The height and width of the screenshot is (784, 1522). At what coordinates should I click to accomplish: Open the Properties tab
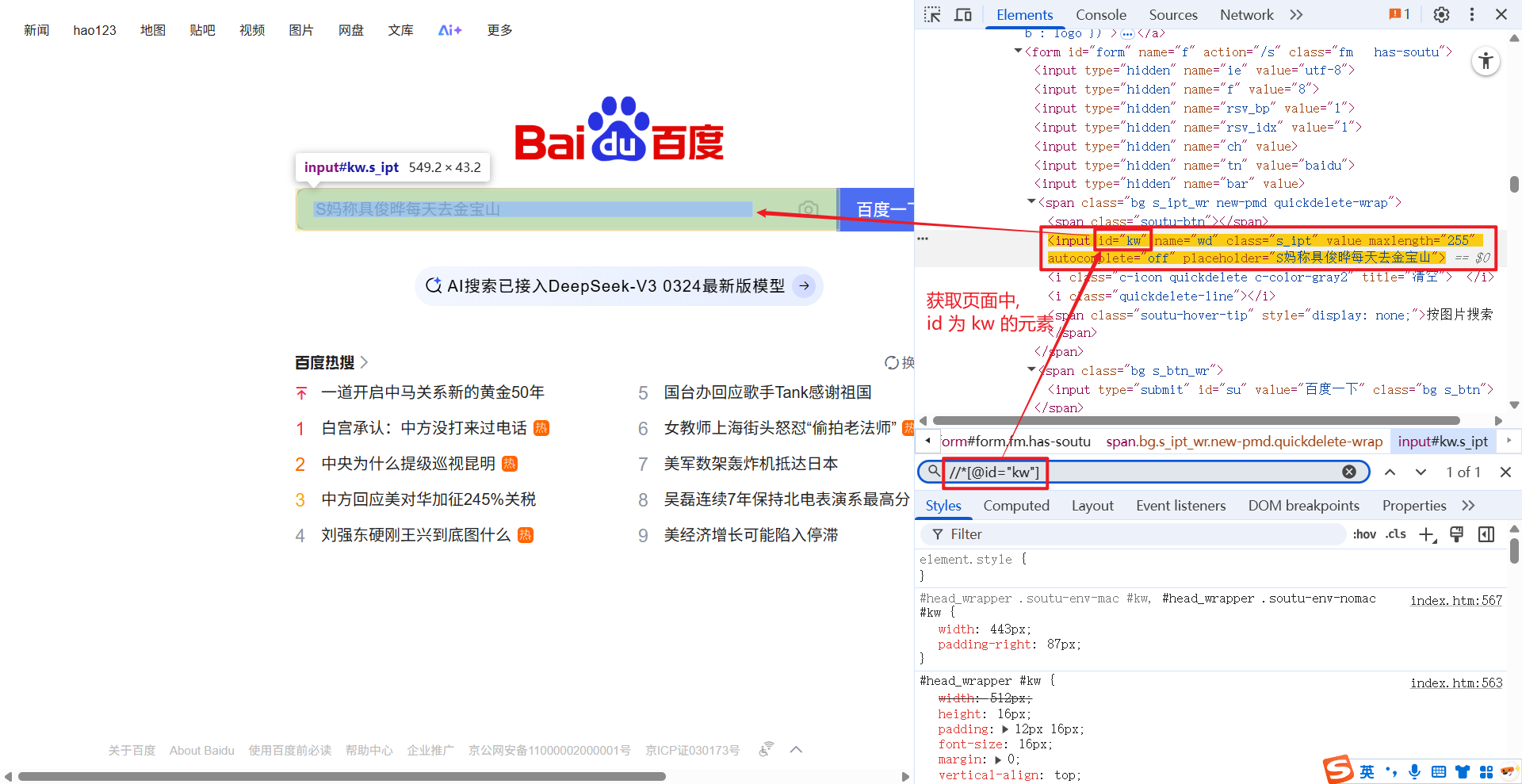point(1414,505)
